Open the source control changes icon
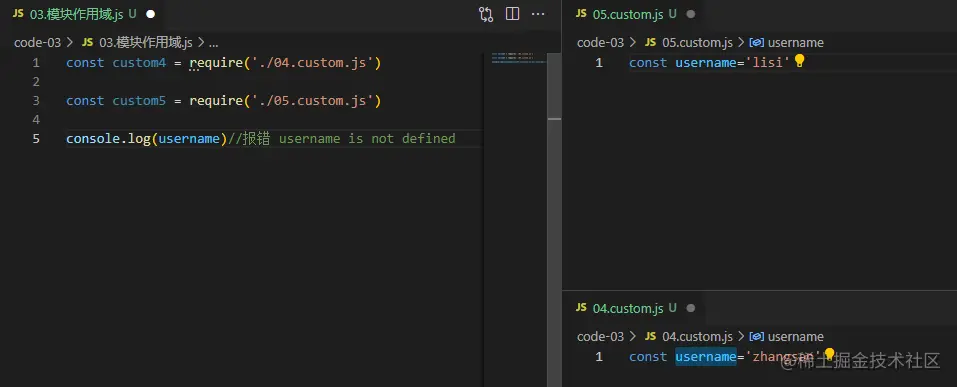The width and height of the screenshot is (957, 387). click(x=486, y=14)
